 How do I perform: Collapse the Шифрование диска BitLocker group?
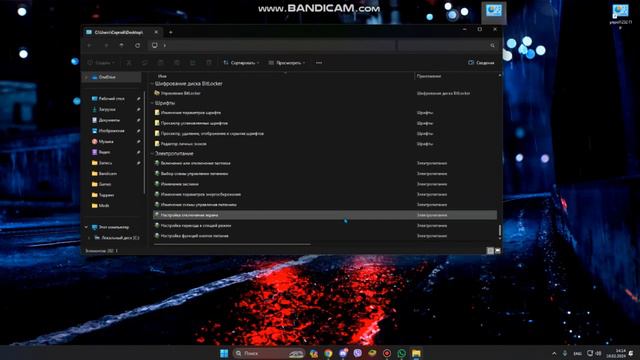pyautogui.click(x=152, y=84)
